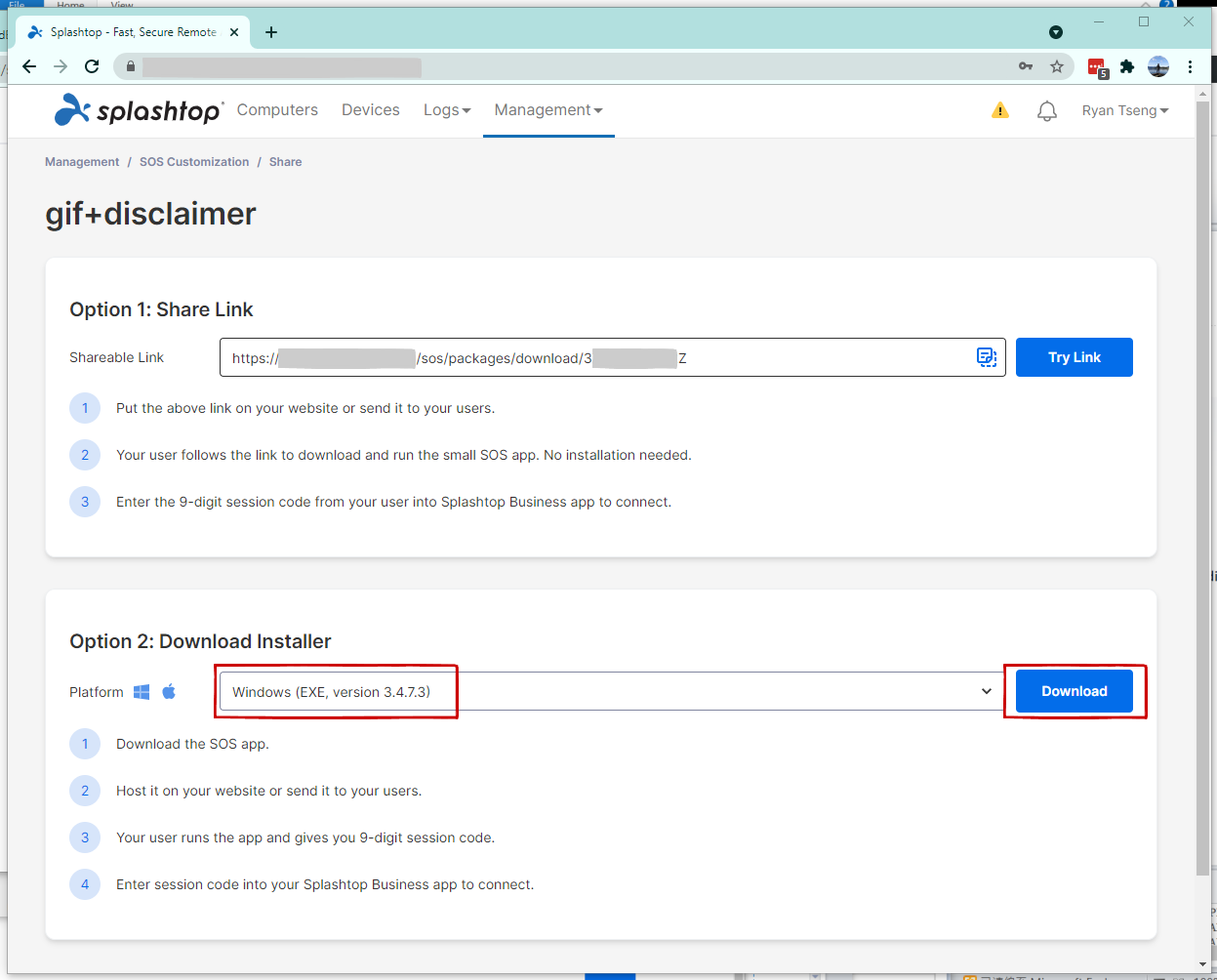Screen dimensions: 1217x980
Task: View site information padlock
Action: (x=131, y=66)
